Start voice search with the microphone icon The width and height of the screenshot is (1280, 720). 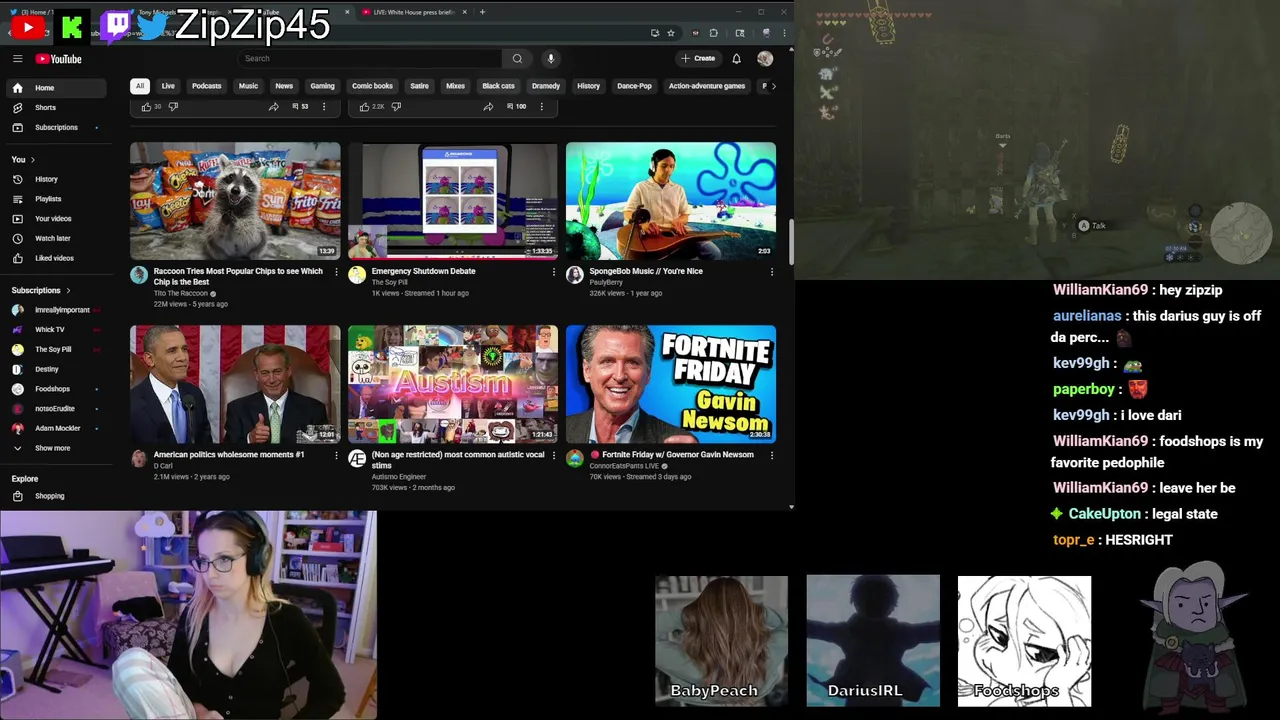[x=550, y=59]
